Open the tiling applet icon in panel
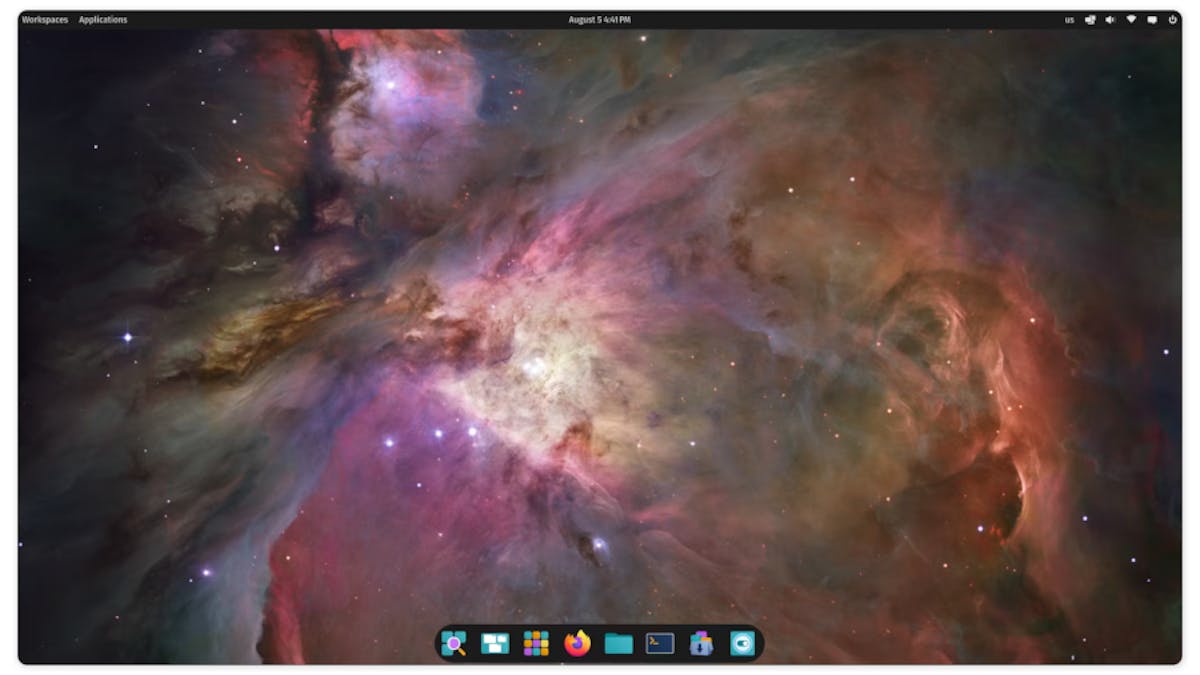Screen dimensions: 1200x675 coord(1091,20)
